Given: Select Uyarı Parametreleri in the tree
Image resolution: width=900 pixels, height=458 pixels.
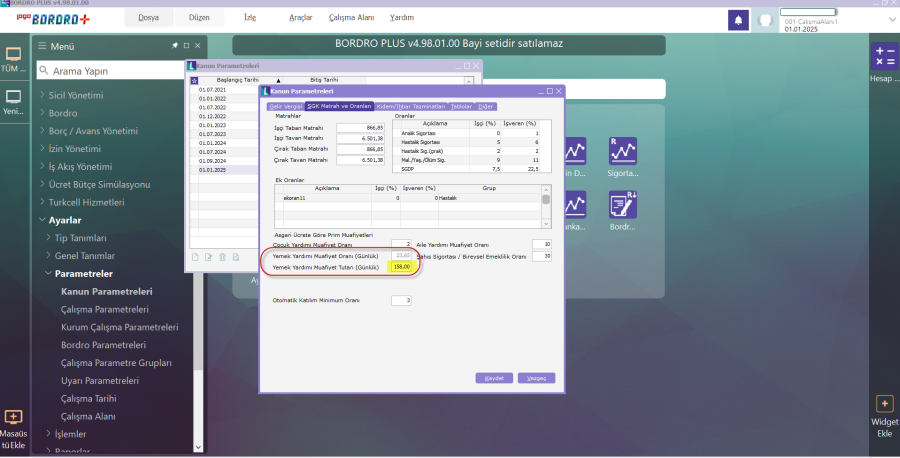Looking at the screenshot, I should [x=100, y=381].
